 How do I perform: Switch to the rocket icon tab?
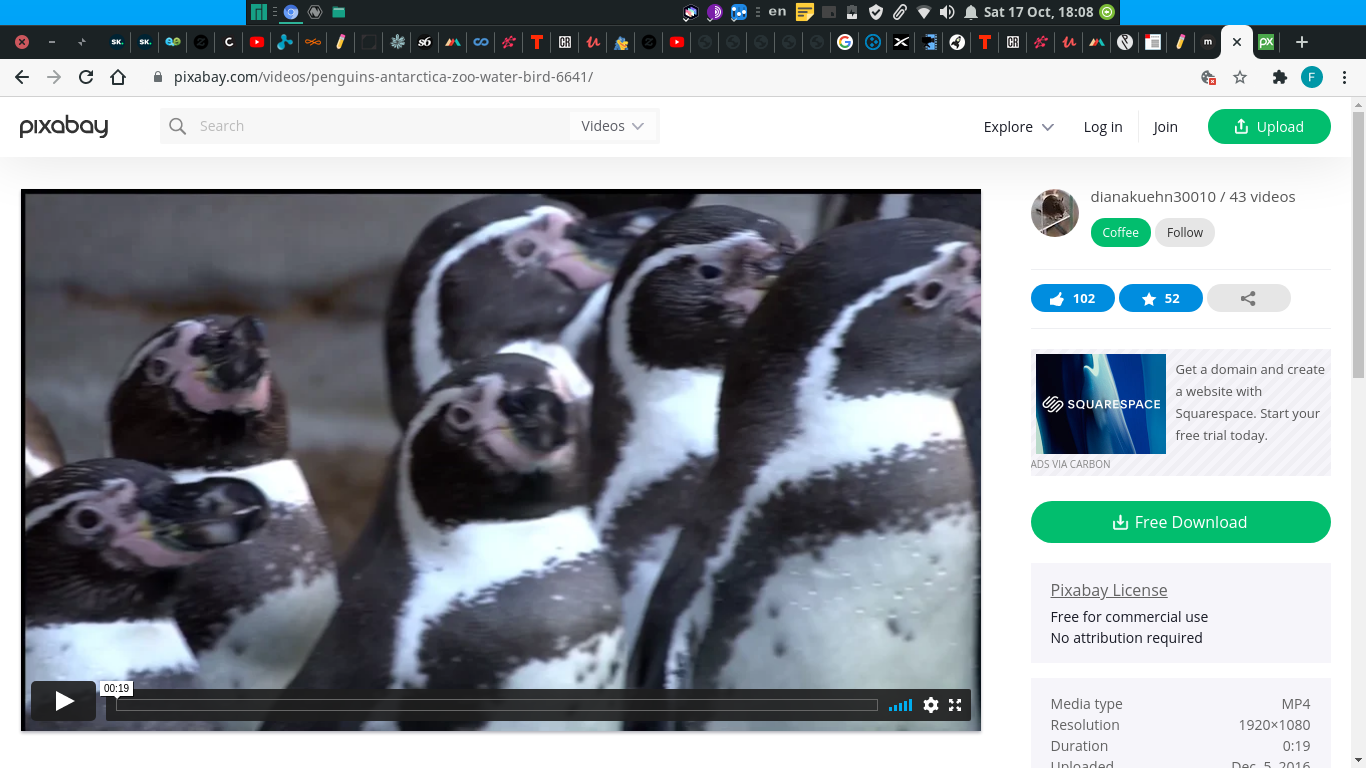[x=957, y=42]
